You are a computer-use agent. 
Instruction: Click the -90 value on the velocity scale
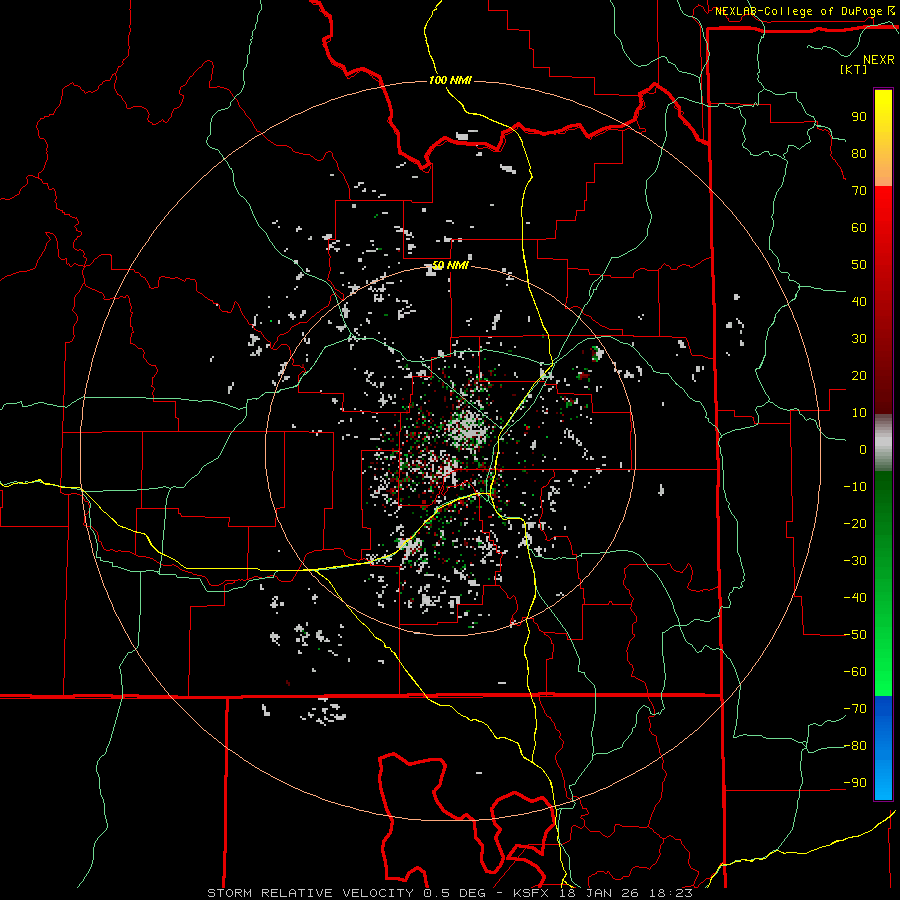pyautogui.click(x=855, y=783)
